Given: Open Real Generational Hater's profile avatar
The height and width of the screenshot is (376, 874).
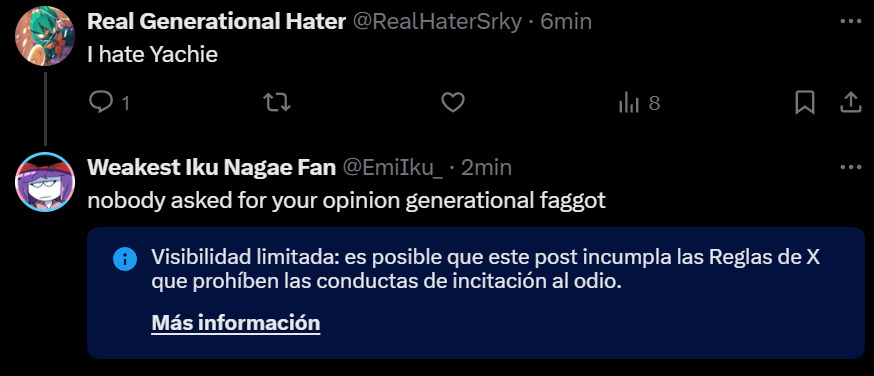Looking at the screenshot, I should tap(45, 36).
